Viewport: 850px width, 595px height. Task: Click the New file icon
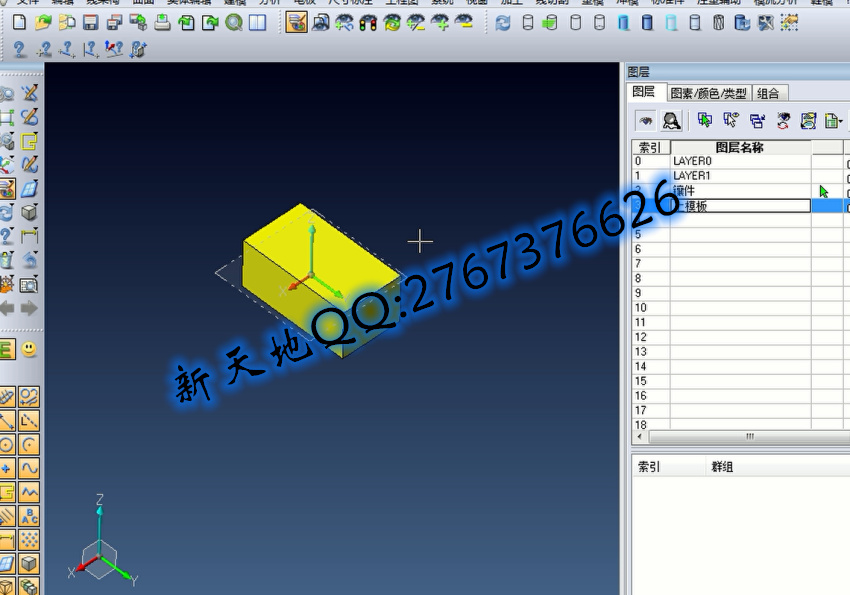tap(20, 22)
